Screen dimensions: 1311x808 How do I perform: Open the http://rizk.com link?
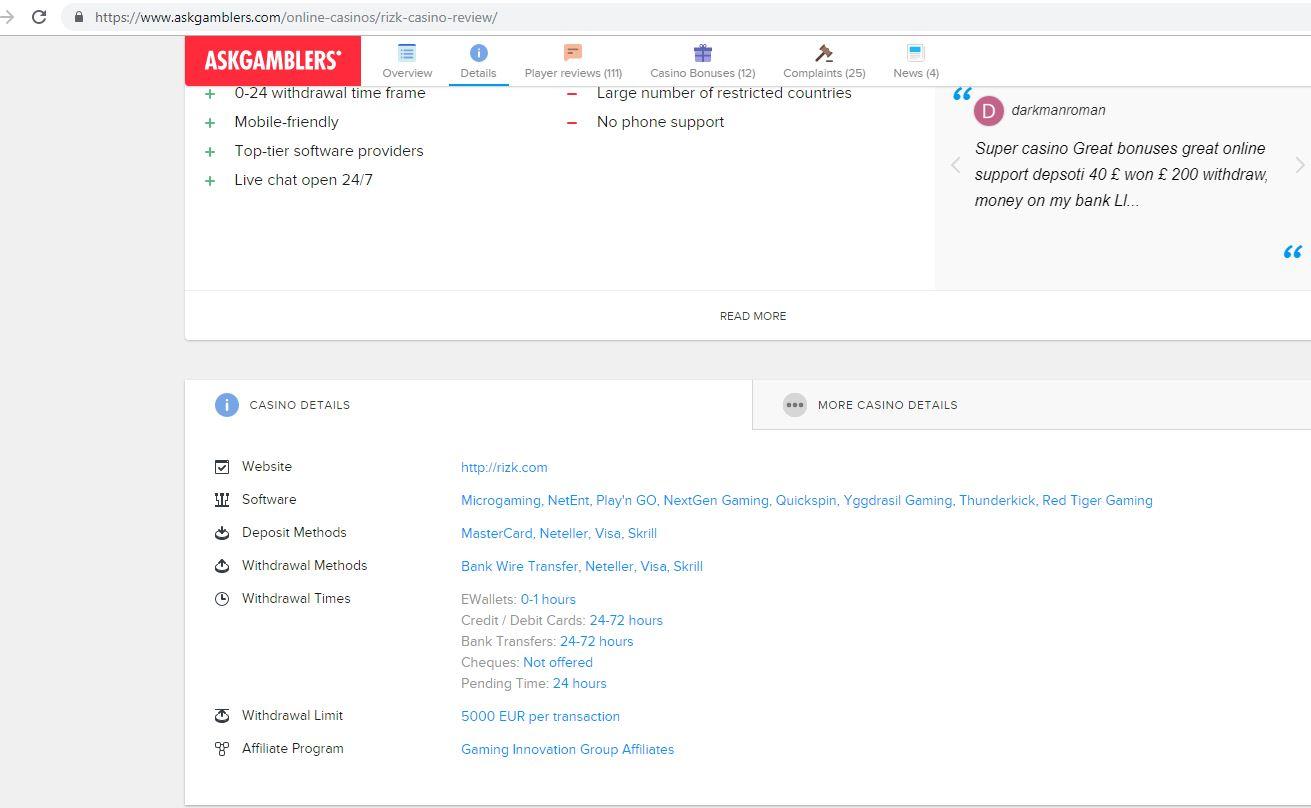point(504,467)
